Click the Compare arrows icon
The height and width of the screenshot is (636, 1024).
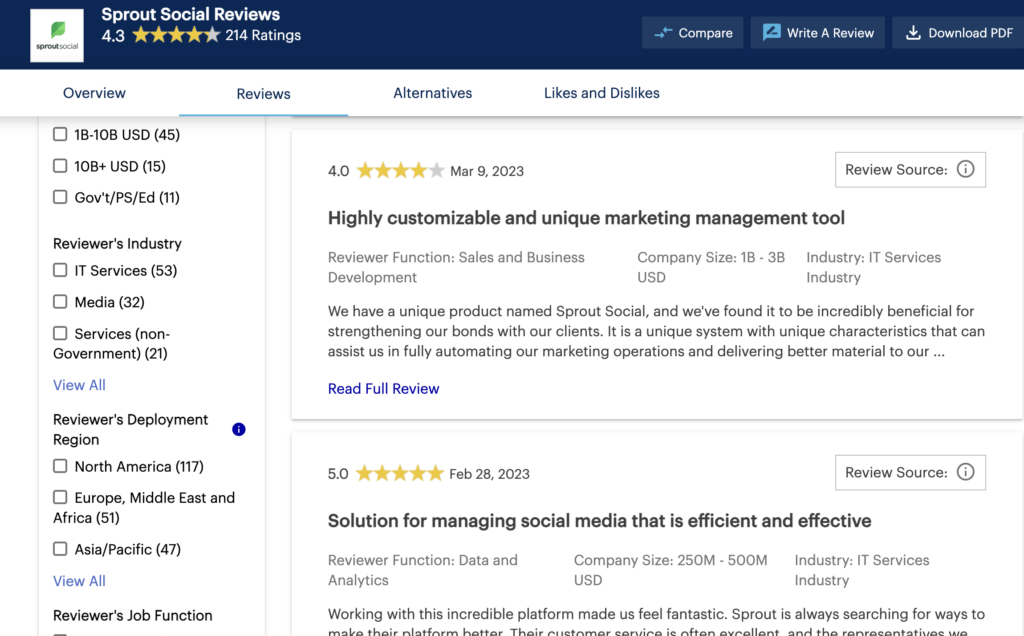click(x=663, y=33)
